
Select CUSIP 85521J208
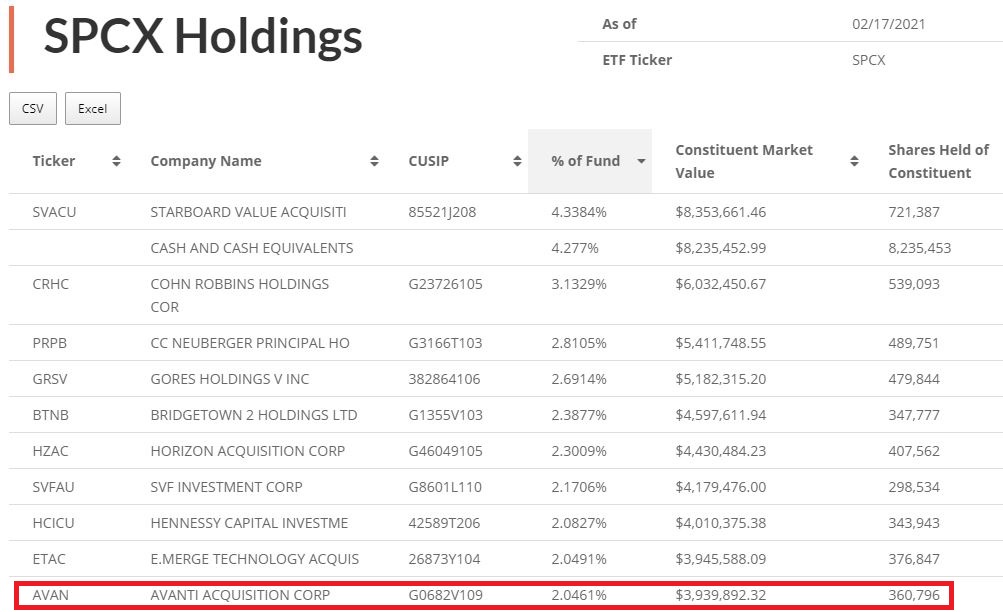442,212
